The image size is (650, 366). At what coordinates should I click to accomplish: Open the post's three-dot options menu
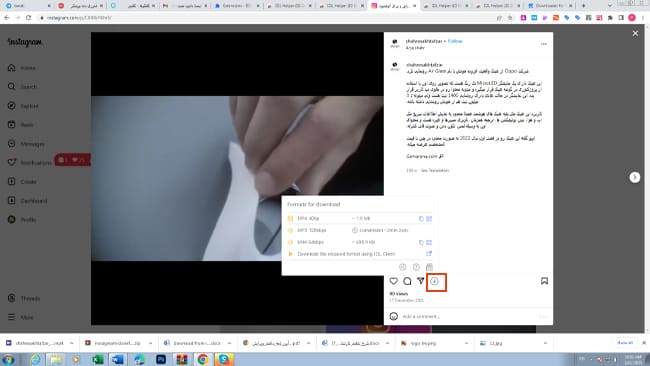click(x=543, y=44)
